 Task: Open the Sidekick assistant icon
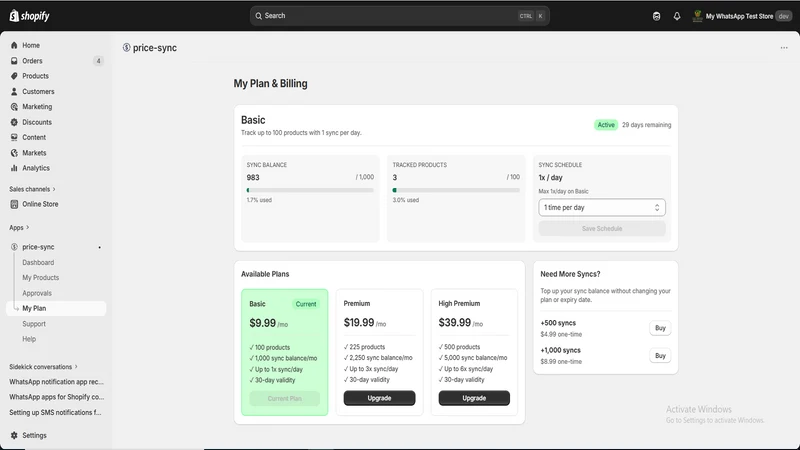[x=656, y=16]
